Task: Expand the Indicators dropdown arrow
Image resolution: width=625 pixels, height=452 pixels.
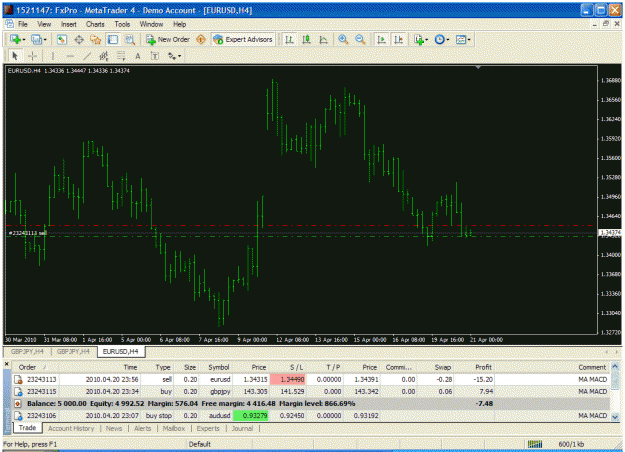Action: (426, 40)
